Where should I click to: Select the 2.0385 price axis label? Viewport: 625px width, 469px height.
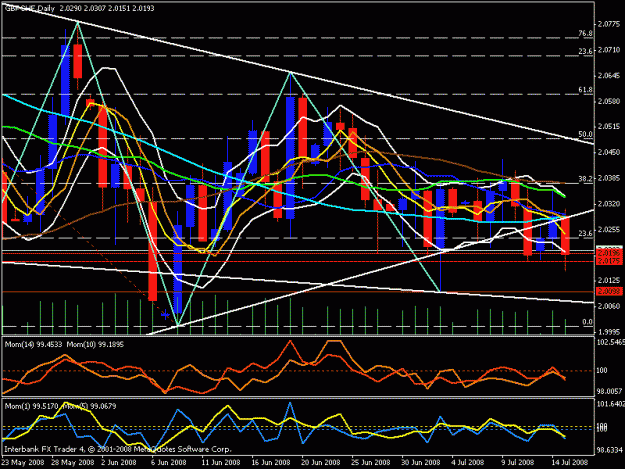click(x=609, y=178)
